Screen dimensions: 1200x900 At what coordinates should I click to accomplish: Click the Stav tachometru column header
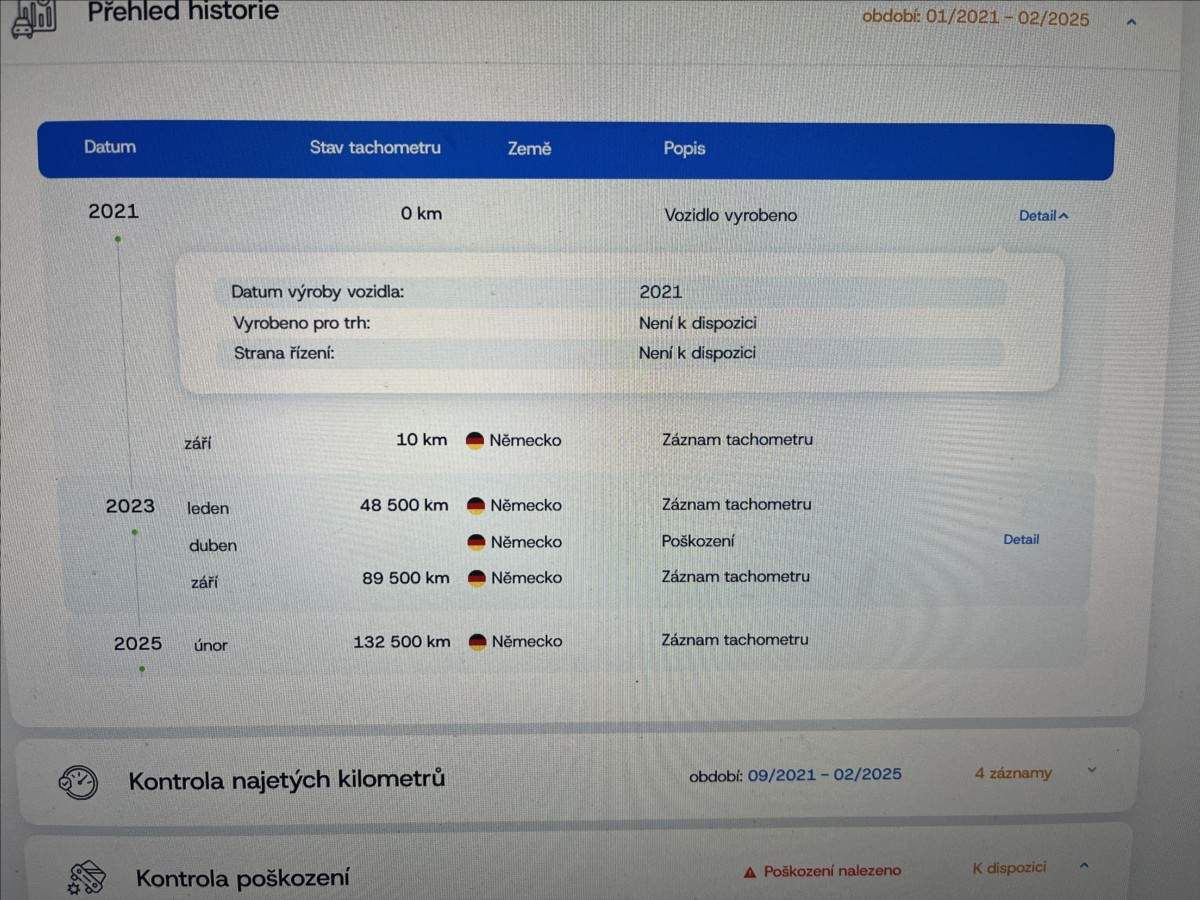tap(375, 148)
